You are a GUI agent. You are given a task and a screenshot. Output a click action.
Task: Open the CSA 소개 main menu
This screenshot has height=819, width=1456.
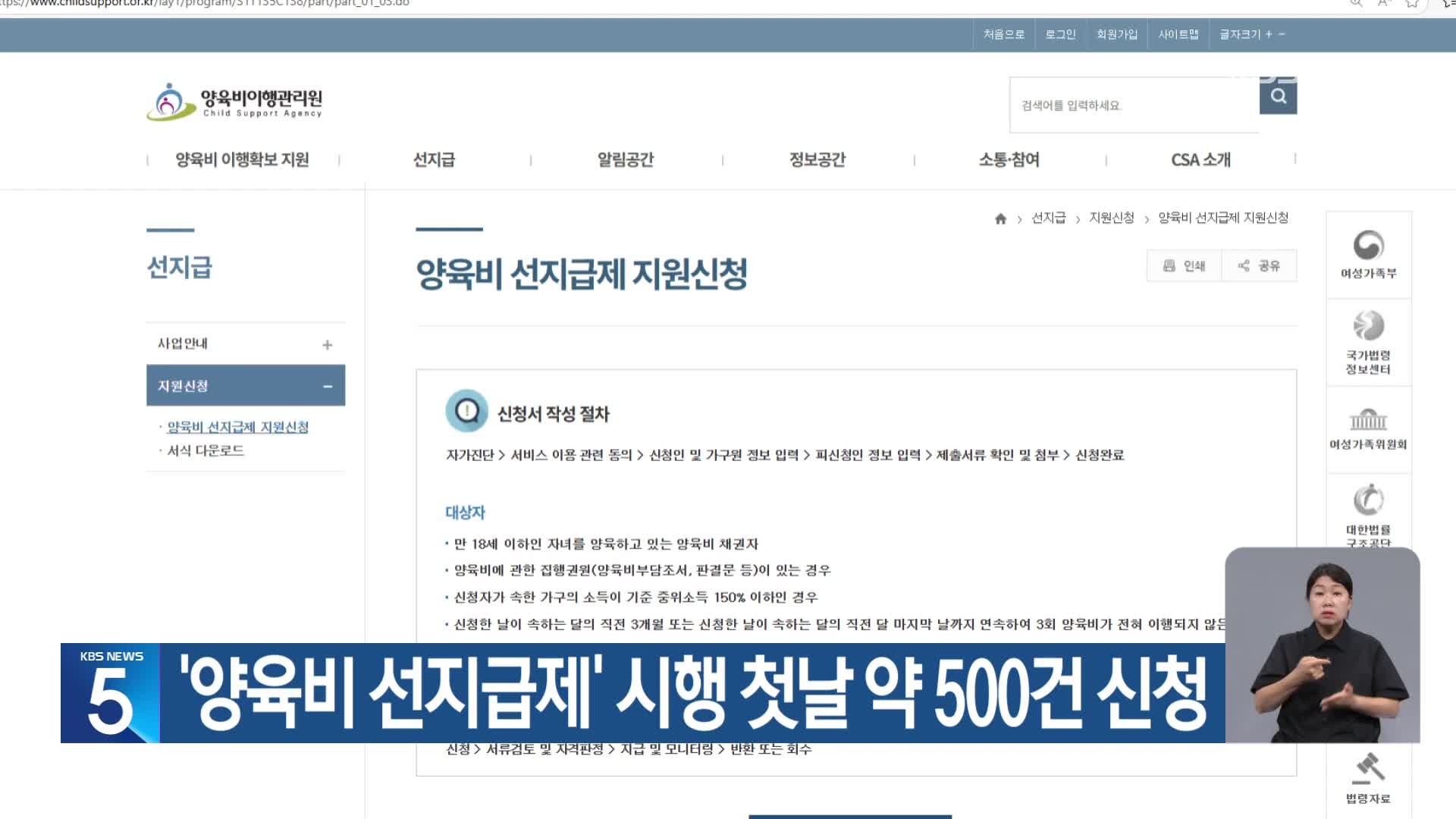click(x=1201, y=160)
